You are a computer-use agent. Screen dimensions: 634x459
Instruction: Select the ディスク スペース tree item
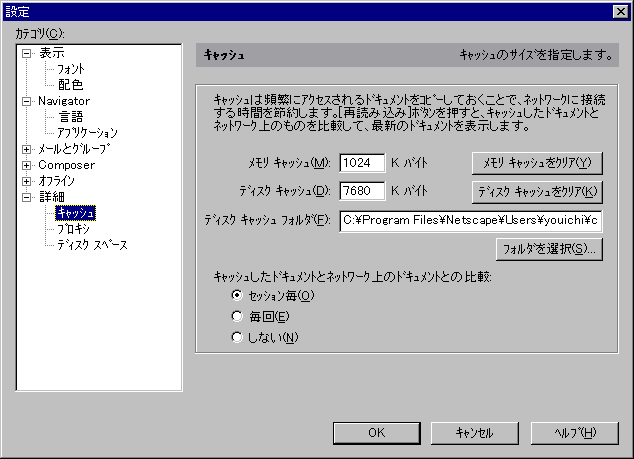pyautogui.click(x=92, y=245)
